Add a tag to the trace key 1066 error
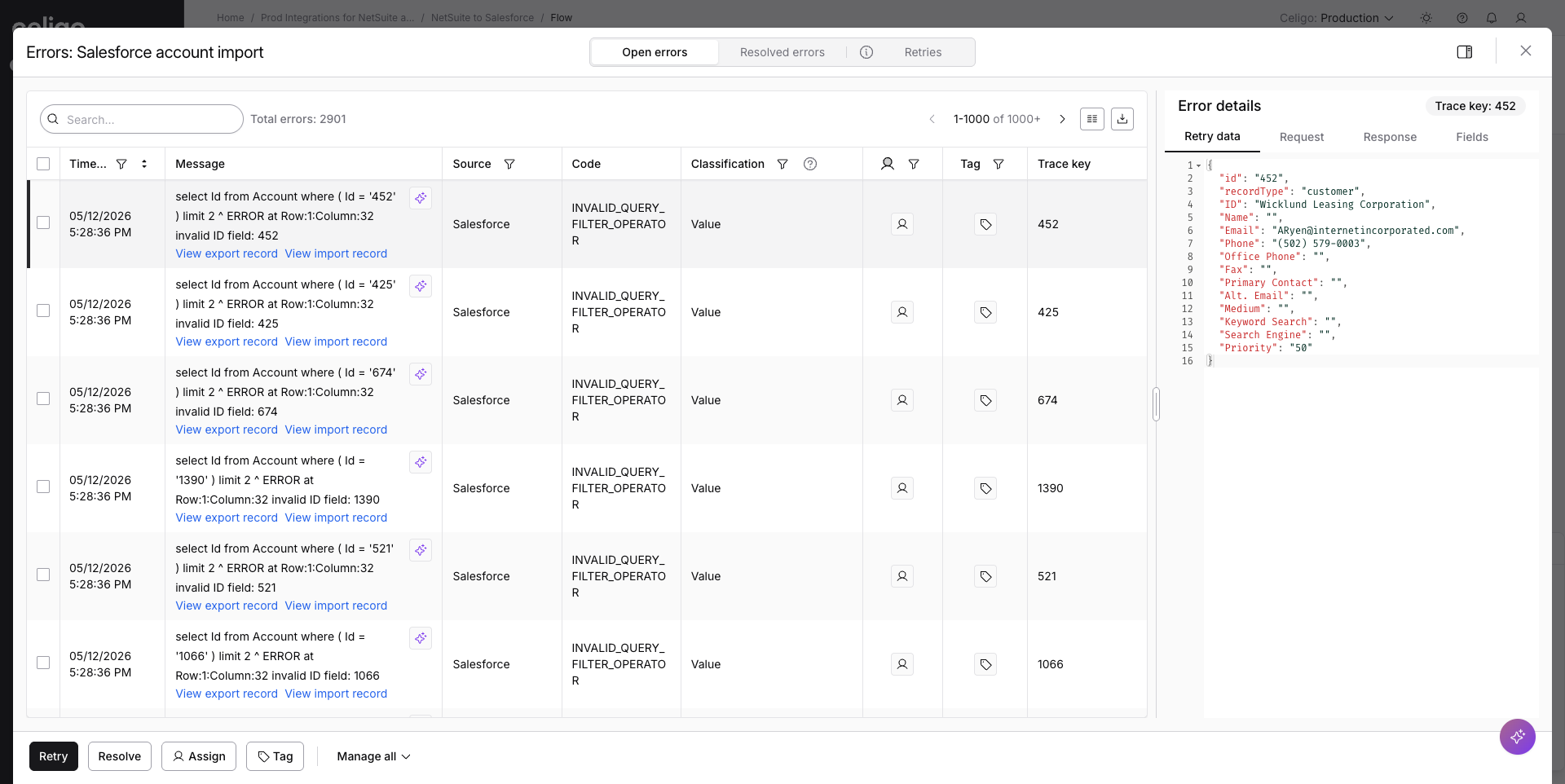The width and height of the screenshot is (1565, 784). pos(985,664)
